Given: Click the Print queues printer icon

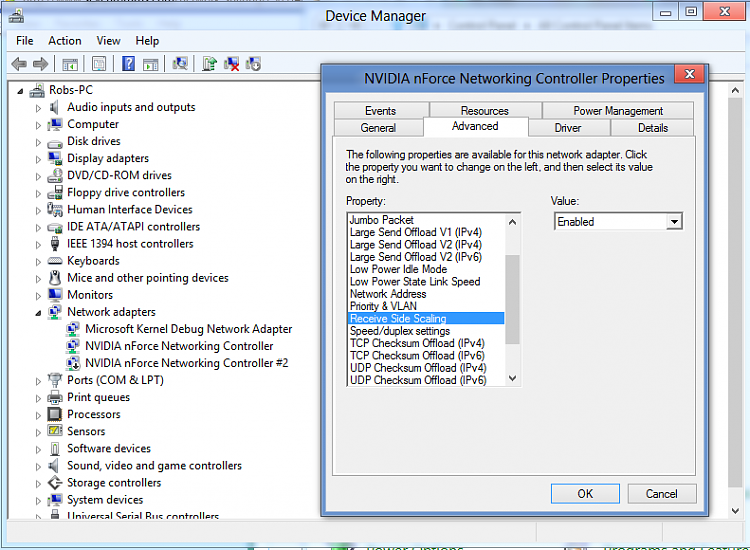Looking at the screenshot, I should 55,397.
